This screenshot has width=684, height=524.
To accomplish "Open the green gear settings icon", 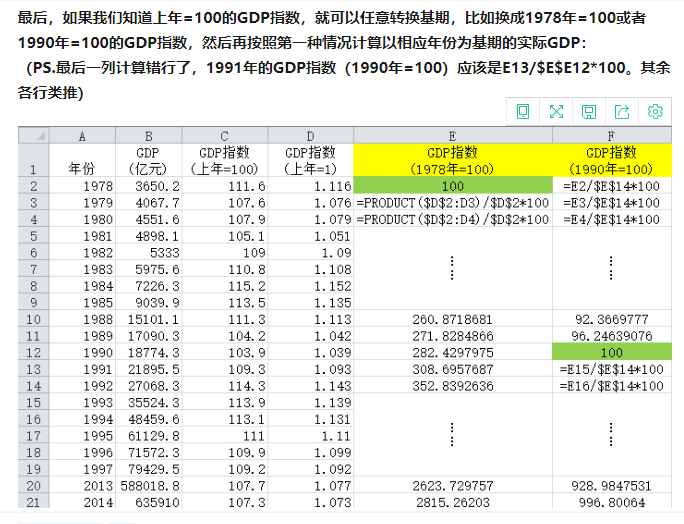I will [655, 112].
